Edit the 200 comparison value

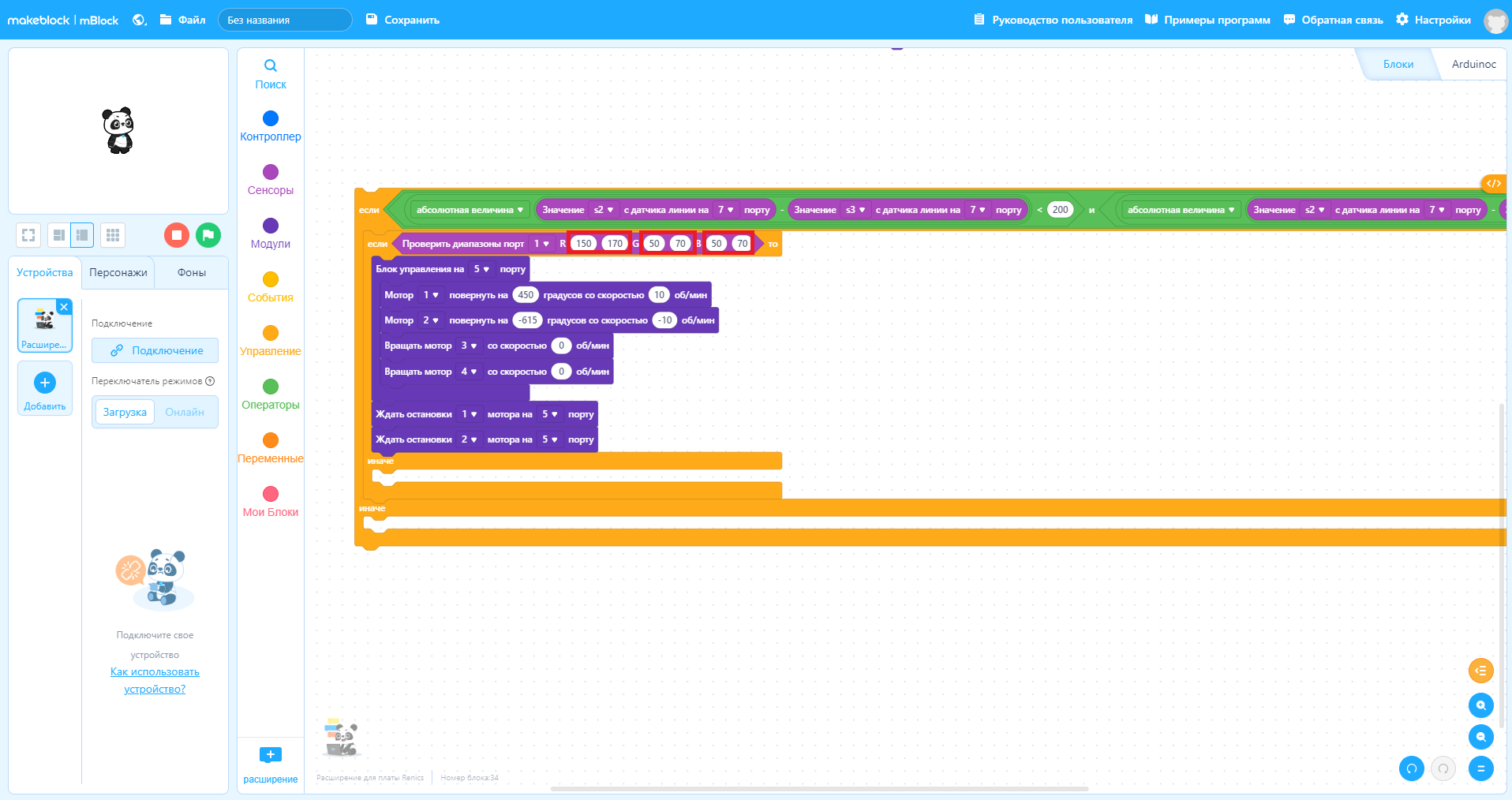click(x=1060, y=210)
